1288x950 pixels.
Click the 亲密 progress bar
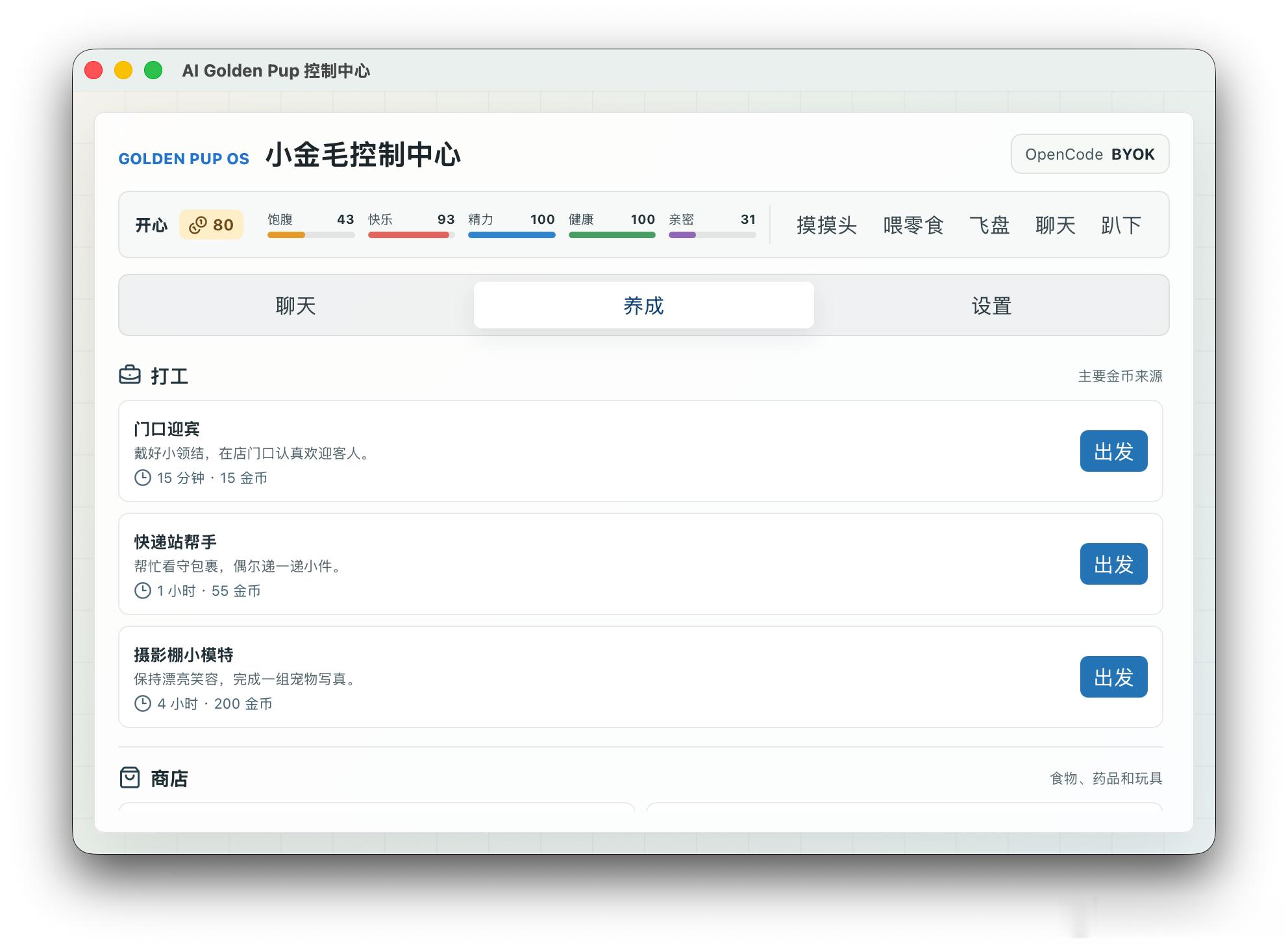tap(712, 235)
